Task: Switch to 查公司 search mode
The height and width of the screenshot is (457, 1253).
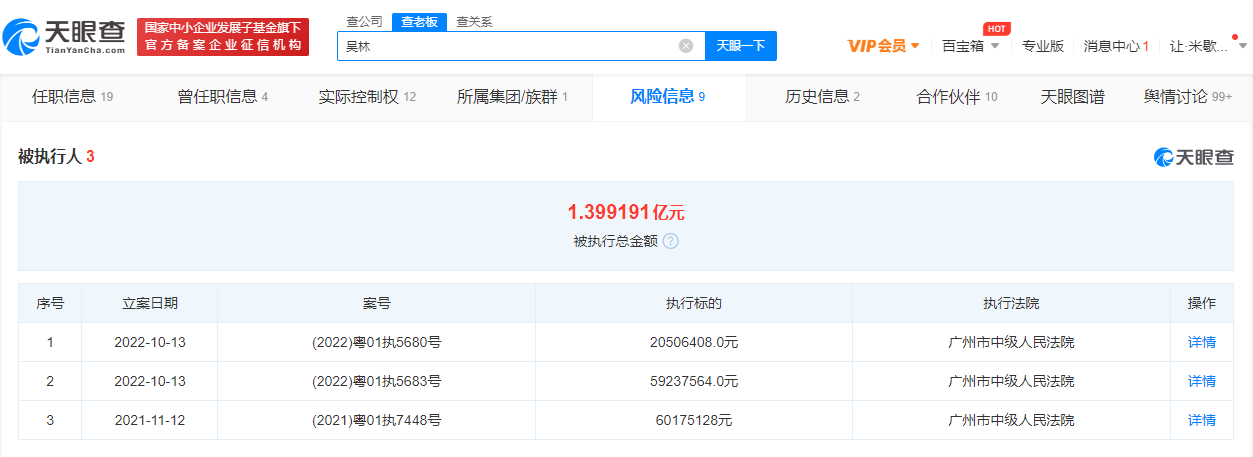Action: coord(364,21)
